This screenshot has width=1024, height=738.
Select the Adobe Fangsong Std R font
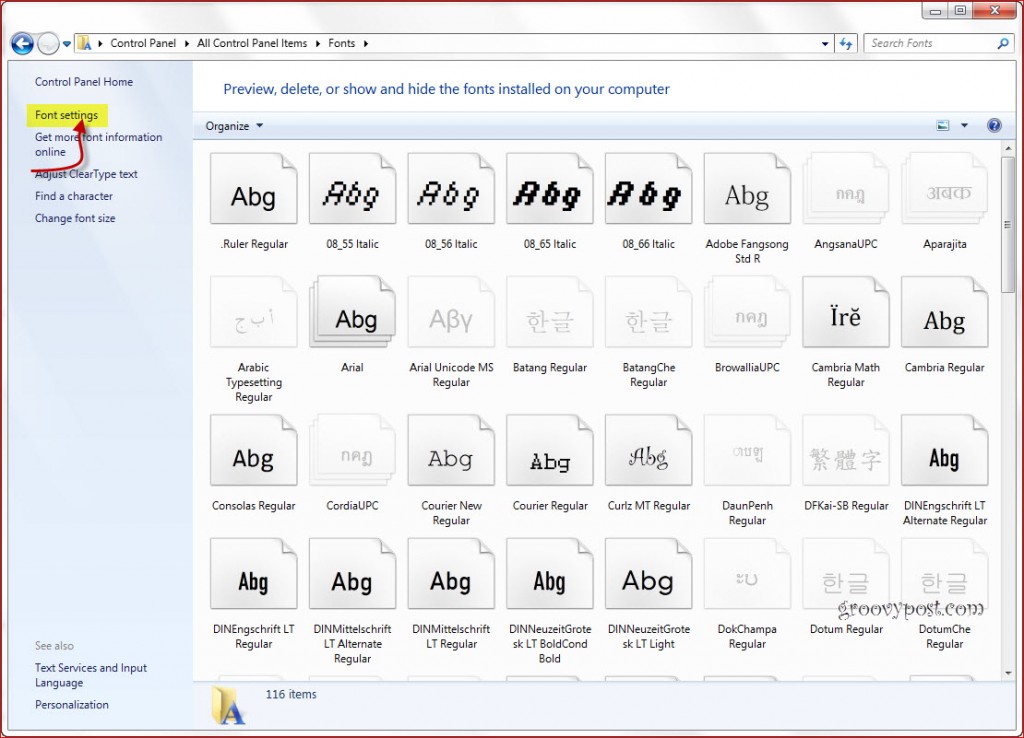click(x=746, y=196)
